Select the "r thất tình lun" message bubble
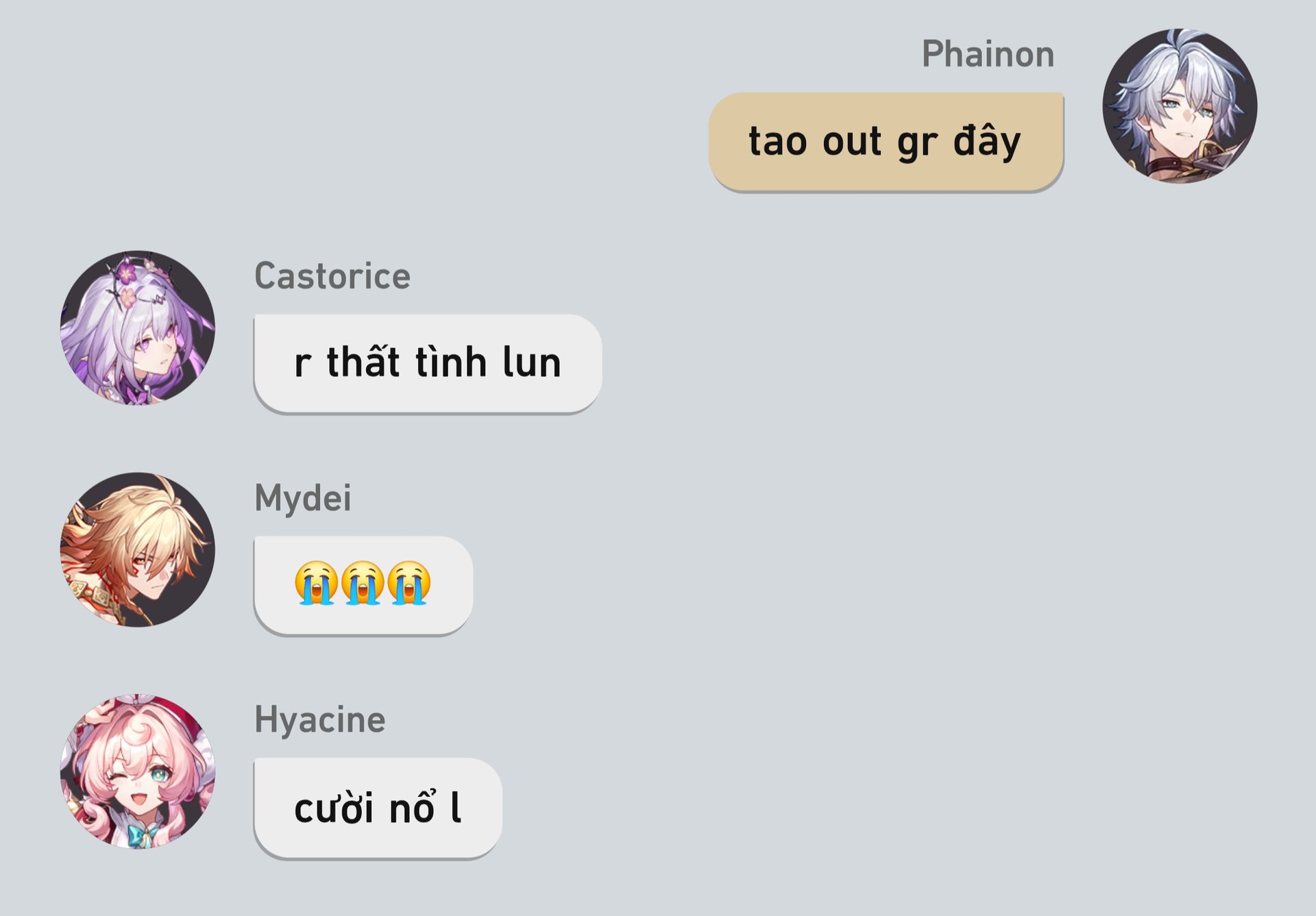Image resolution: width=1316 pixels, height=916 pixels. coord(428,364)
